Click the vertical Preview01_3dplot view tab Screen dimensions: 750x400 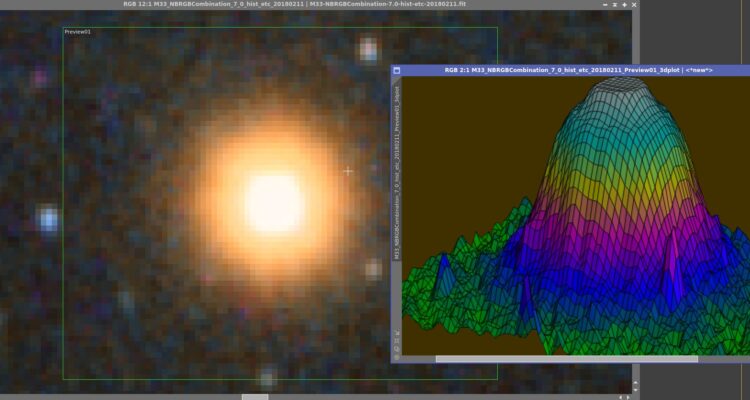tap(397, 172)
